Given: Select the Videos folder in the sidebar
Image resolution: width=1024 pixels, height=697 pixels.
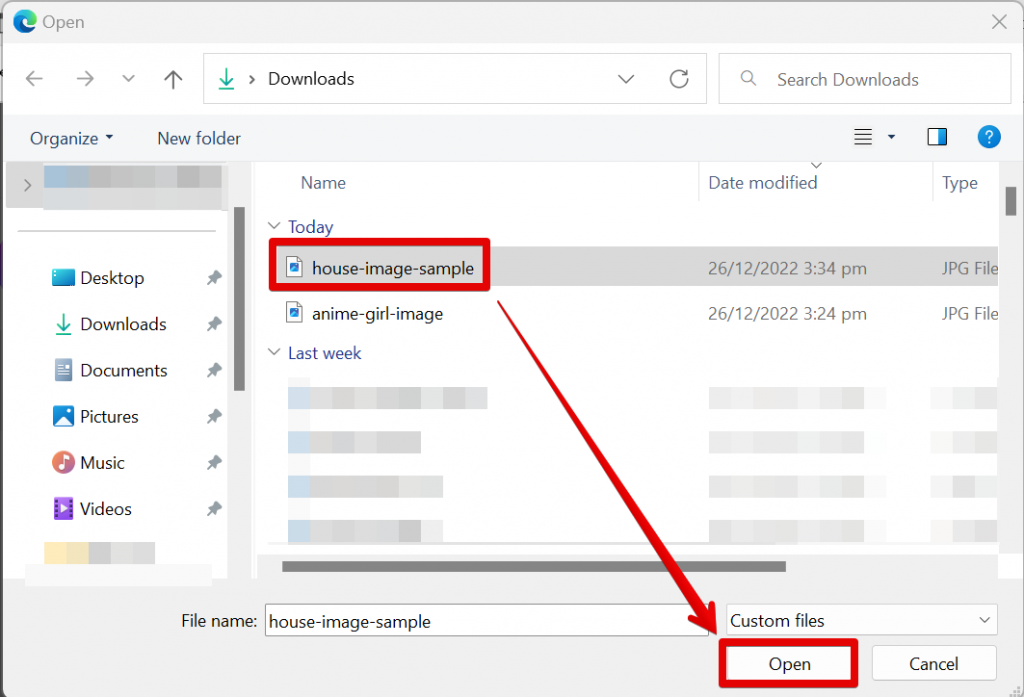Looking at the screenshot, I should click(x=103, y=508).
